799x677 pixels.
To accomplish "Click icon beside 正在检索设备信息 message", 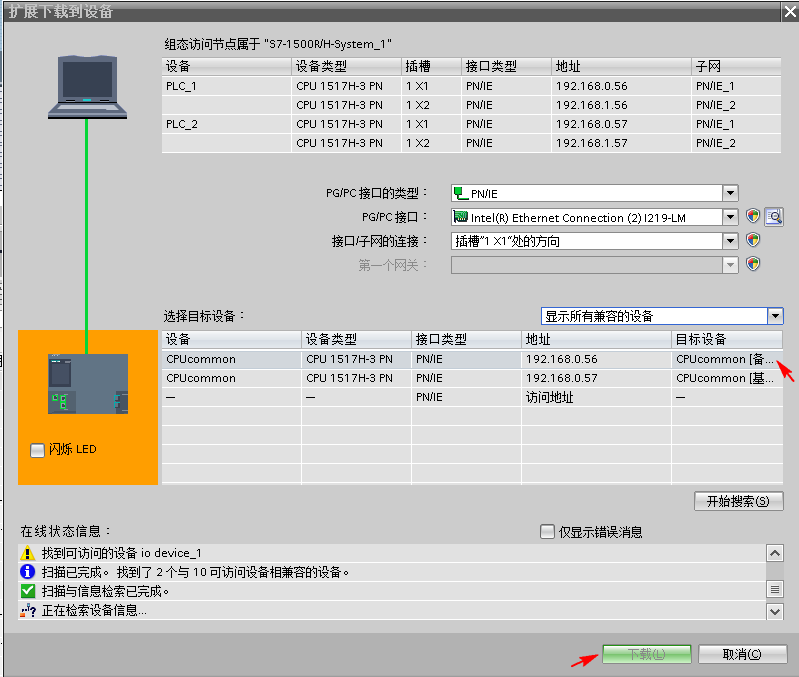I will 28,610.
